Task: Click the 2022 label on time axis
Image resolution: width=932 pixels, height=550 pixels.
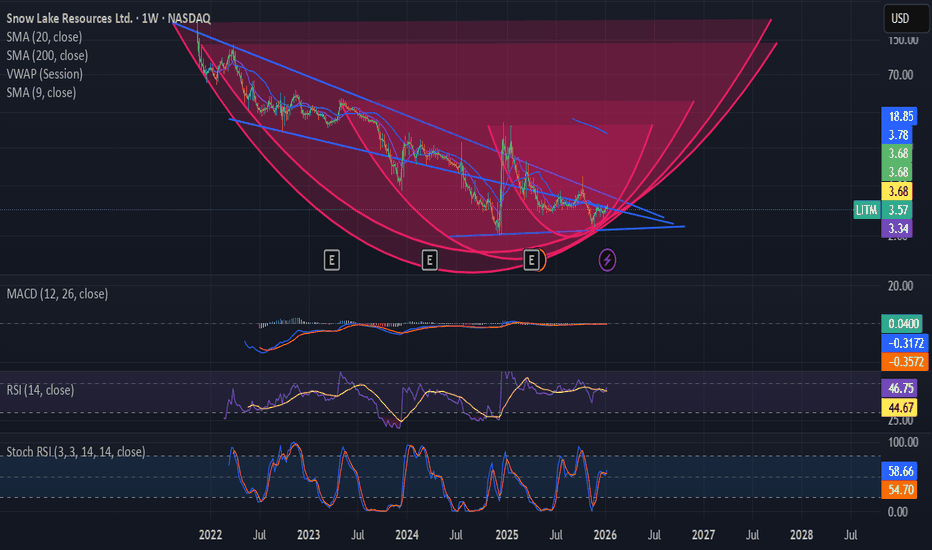Action: 210,535
